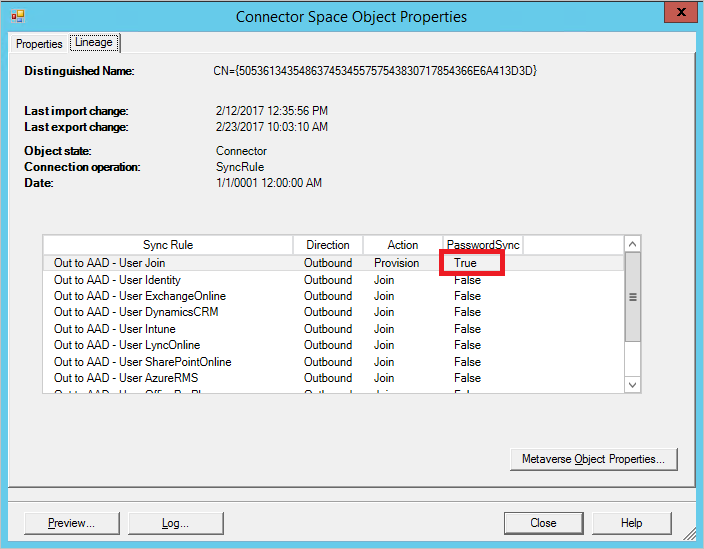Click the Last import change date value
Viewport: 704px width, 549px height.
pyautogui.click(x=272, y=110)
